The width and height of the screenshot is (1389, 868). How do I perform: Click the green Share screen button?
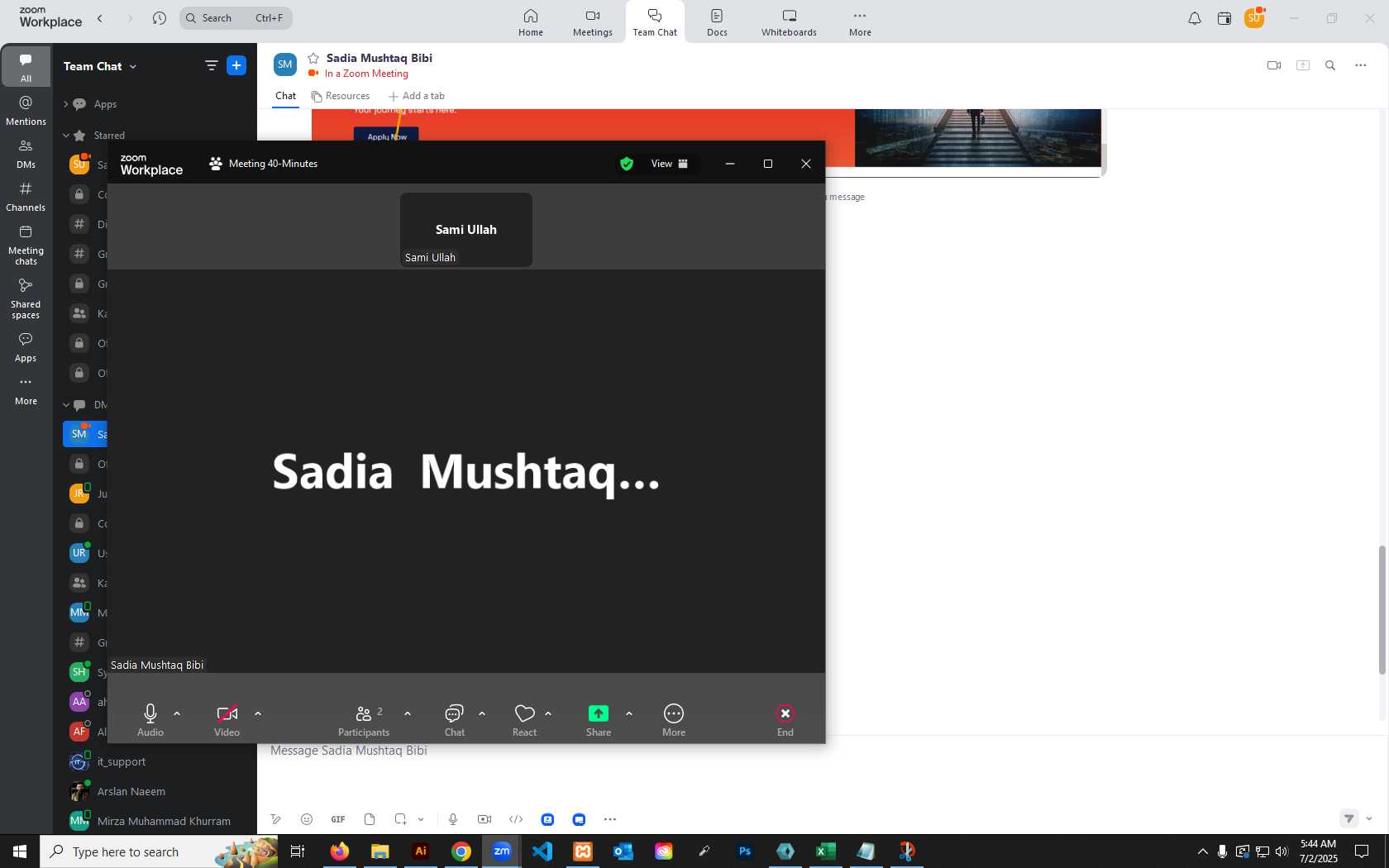click(x=599, y=719)
